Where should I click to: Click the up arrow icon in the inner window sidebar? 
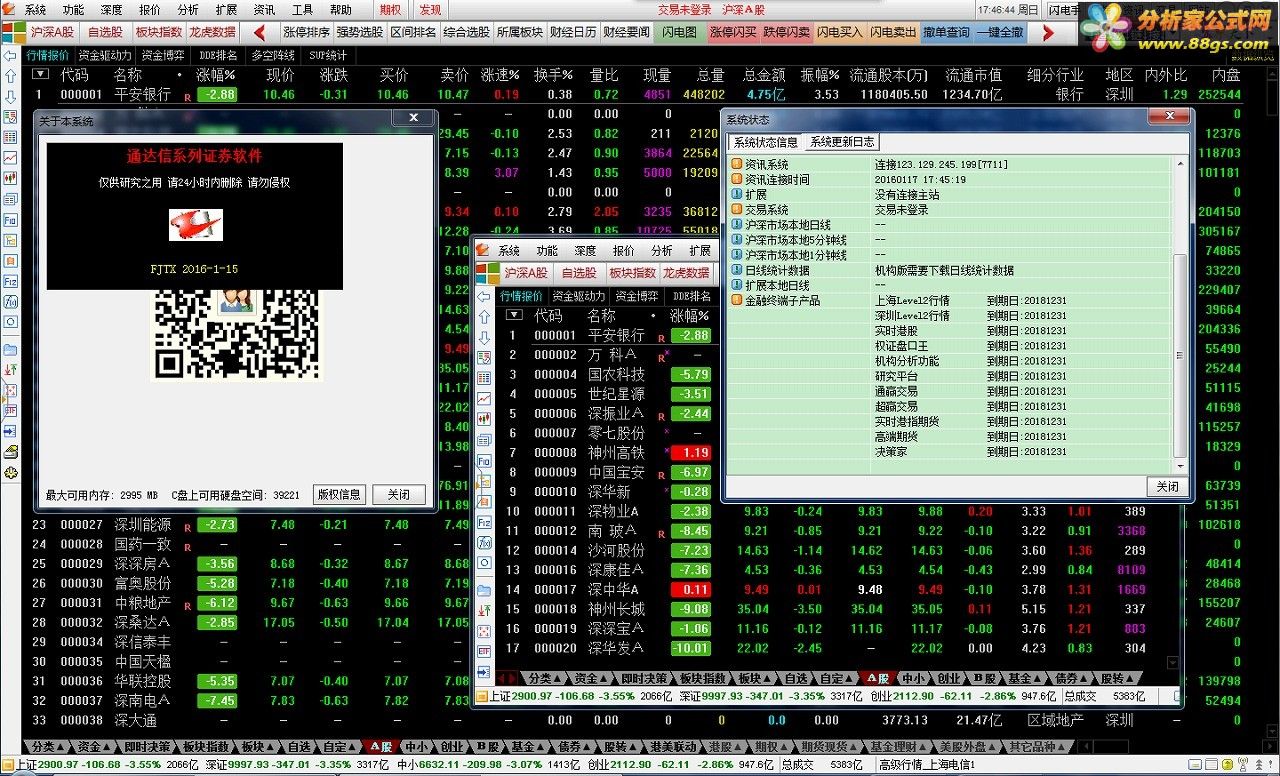(484, 317)
